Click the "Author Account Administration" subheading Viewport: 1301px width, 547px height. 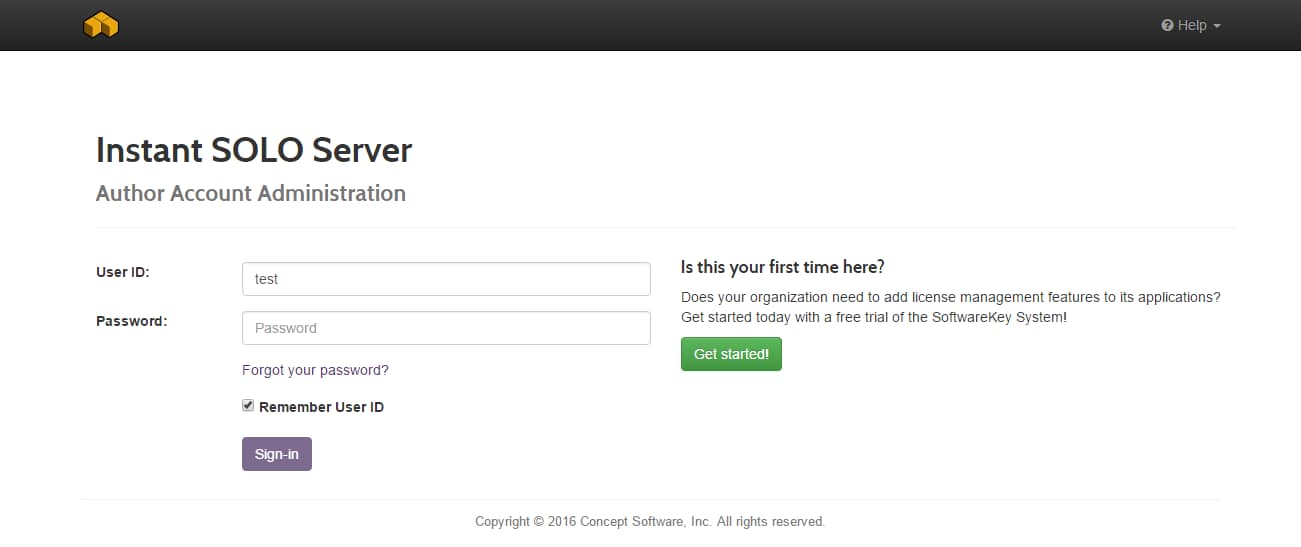(x=251, y=193)
